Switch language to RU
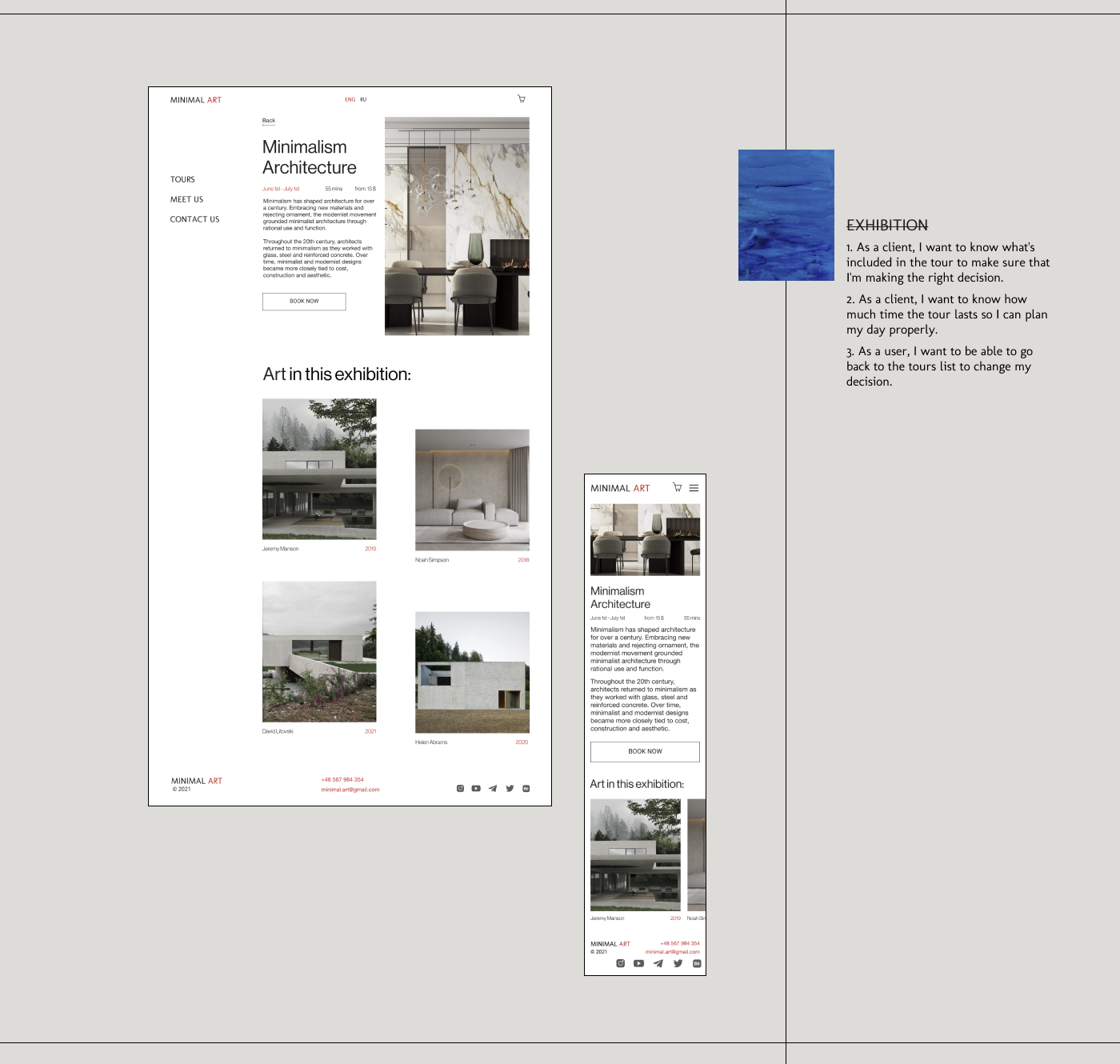Viewport: 1120px width, 1064px height. [x=363, y=100]
